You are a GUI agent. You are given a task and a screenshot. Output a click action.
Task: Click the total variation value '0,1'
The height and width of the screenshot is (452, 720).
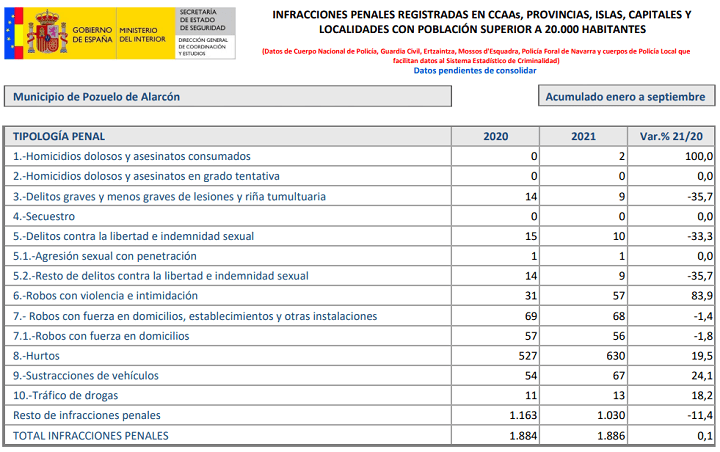pos(705,435)
